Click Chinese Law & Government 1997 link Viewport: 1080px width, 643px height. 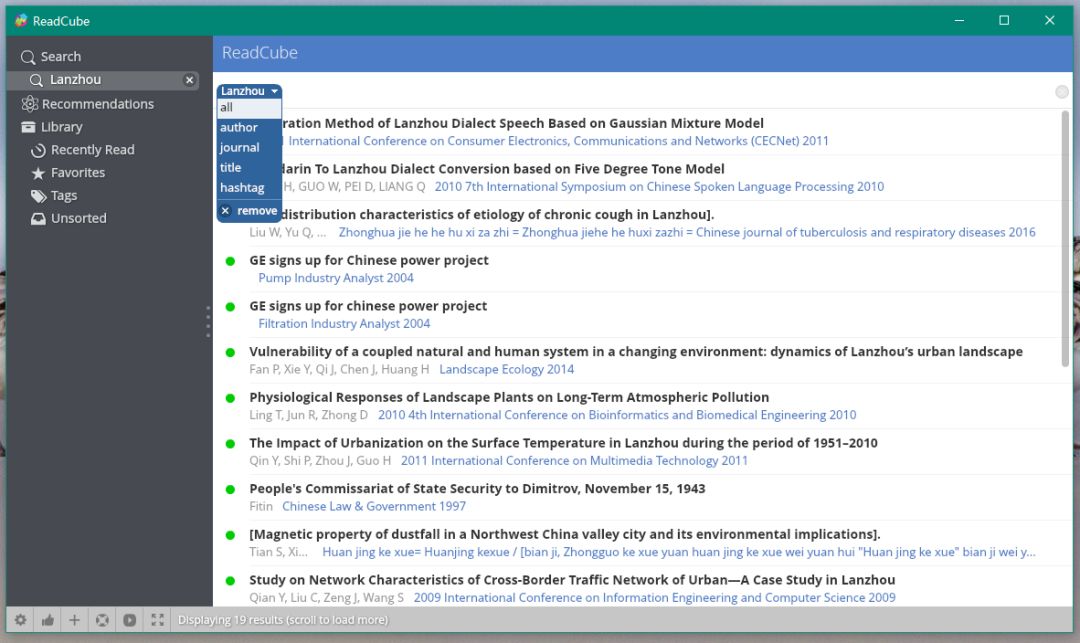(x=374, y=507)
